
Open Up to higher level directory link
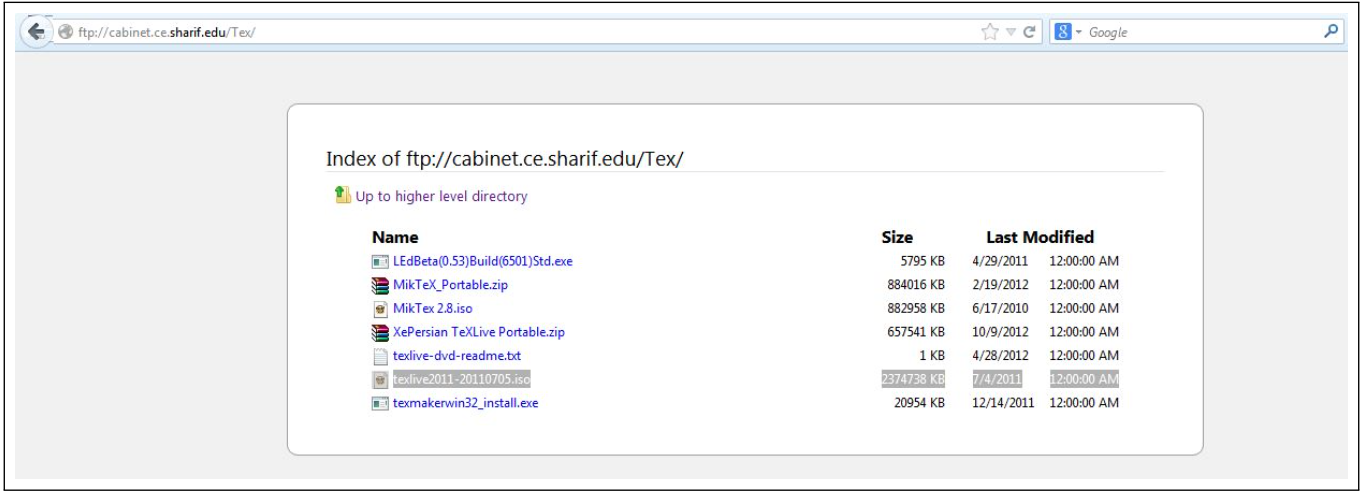click(x=441, y=196)
